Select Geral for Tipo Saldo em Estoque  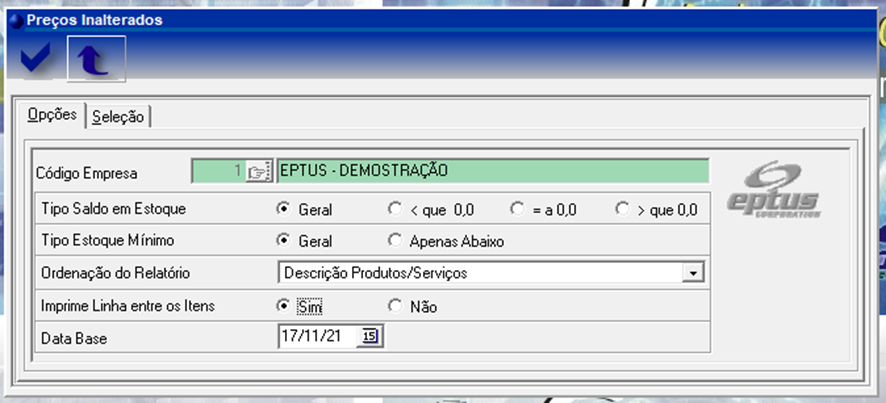coord(284,210)
